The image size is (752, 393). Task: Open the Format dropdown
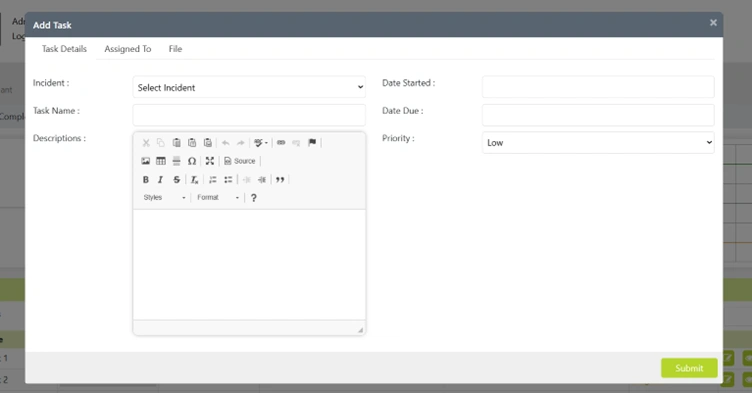coord(218,197)
